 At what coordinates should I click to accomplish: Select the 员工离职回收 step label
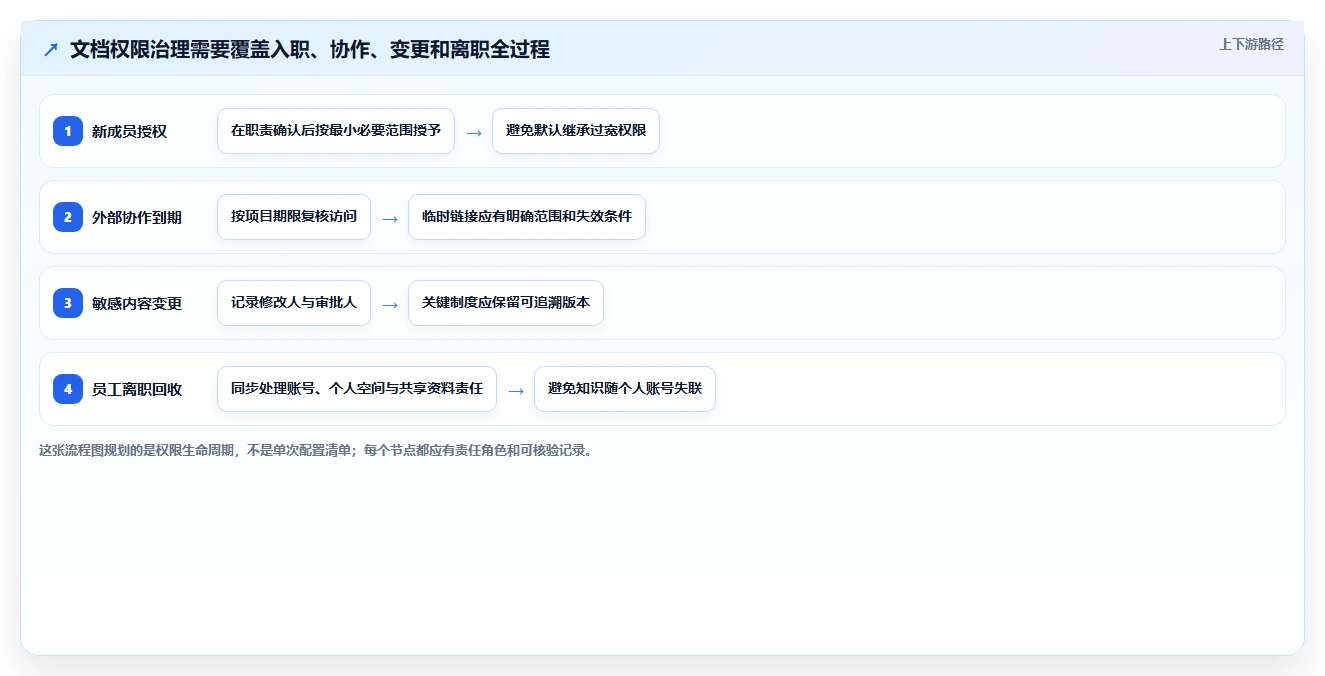pos(137,389)
